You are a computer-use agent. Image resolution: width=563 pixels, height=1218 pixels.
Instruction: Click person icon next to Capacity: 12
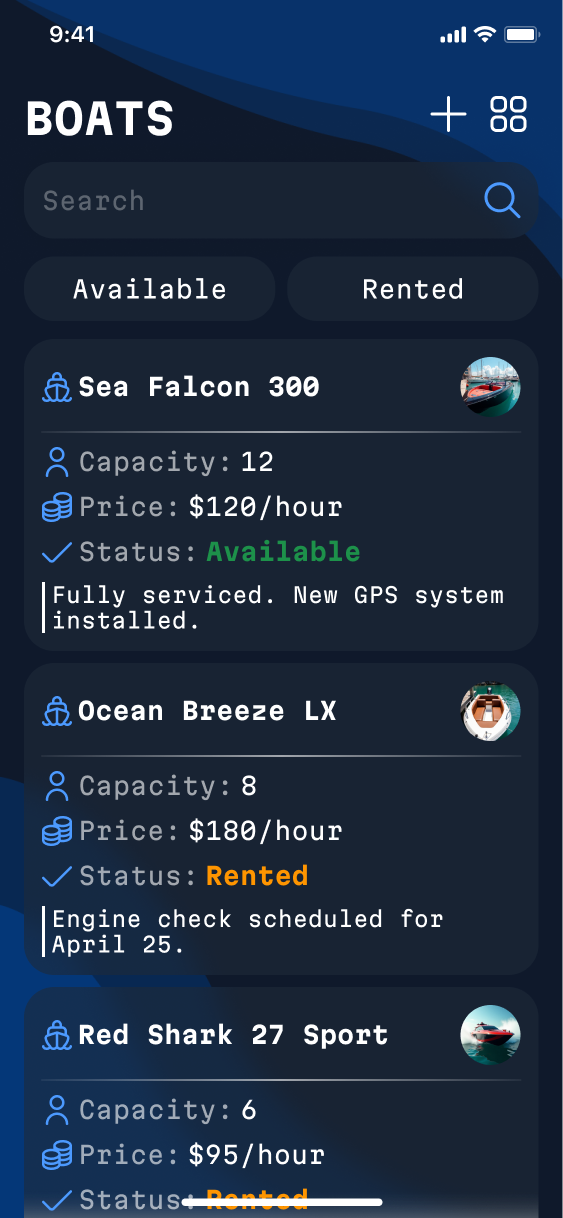57,462
